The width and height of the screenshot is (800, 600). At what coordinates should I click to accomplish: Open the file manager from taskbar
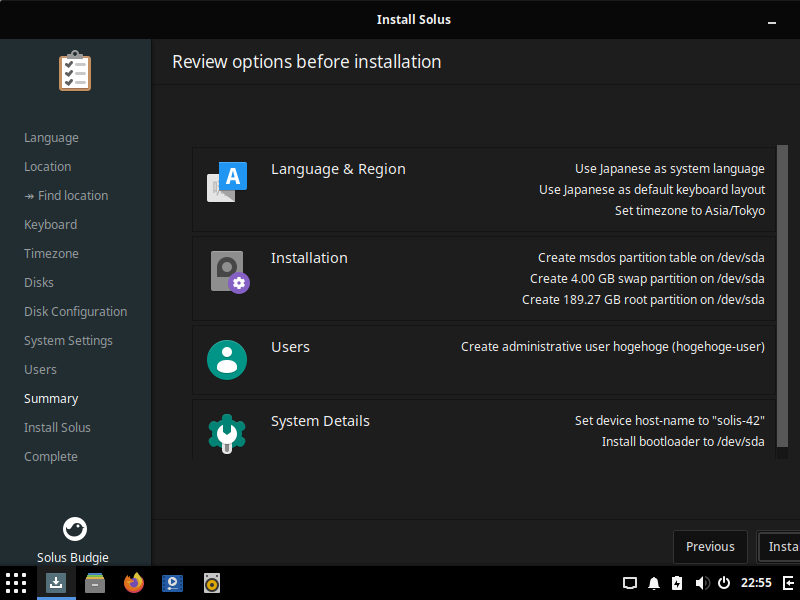[95, 583]
